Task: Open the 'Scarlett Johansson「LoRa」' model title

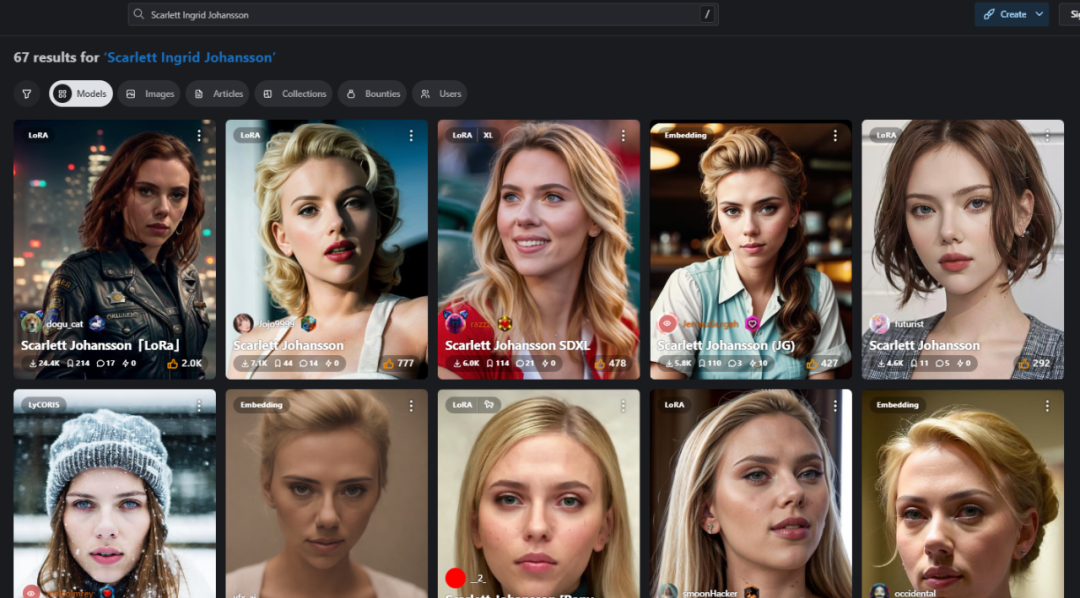Action: (x=101, y=345)
